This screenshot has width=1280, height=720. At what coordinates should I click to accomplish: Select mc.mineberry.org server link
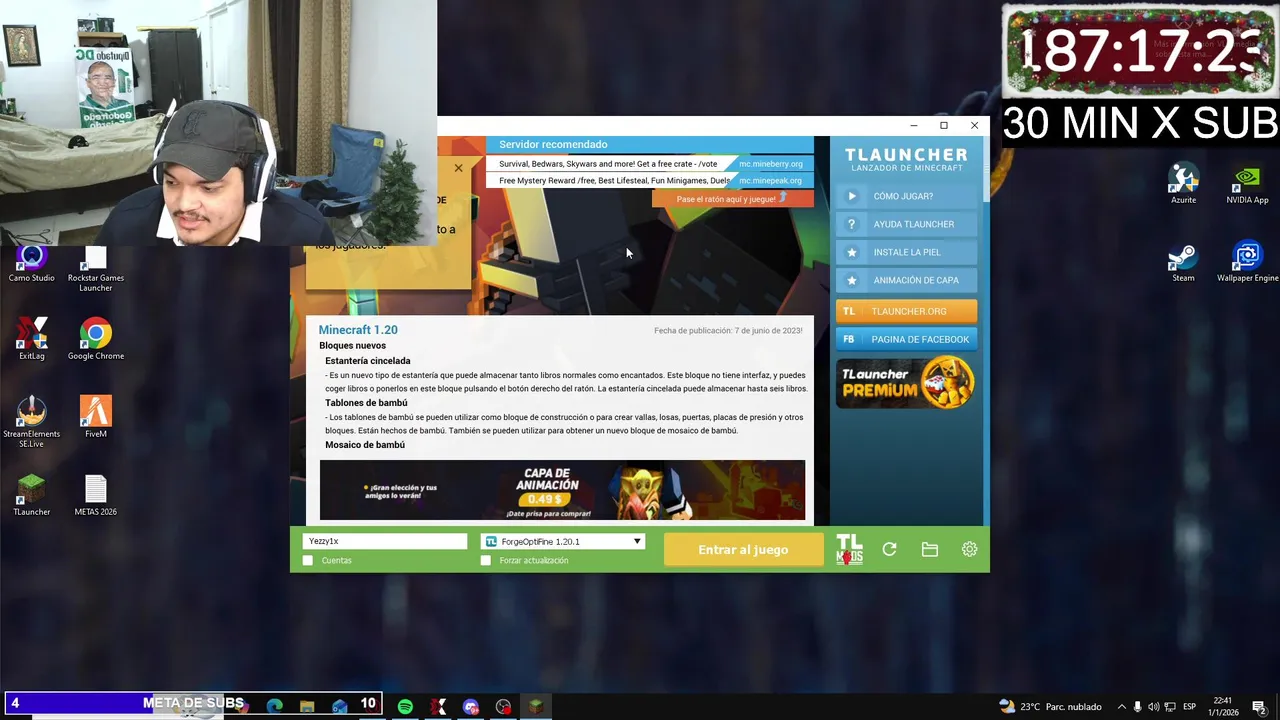[x=770, y=164]
